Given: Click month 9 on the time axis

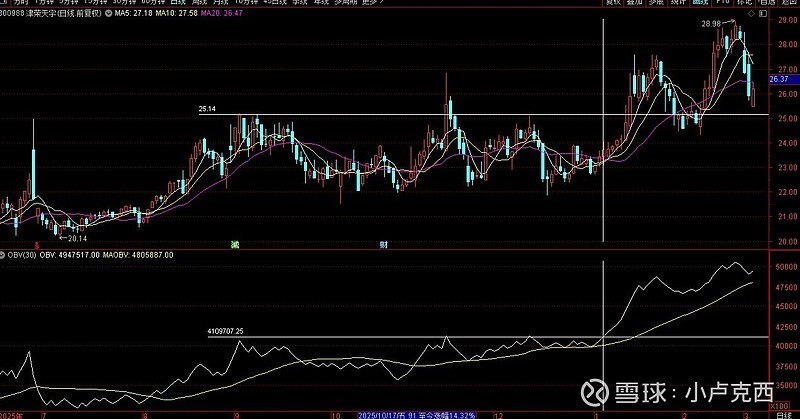Looking at the screenshot, I should pyautogui.click(x=237, y=416).
